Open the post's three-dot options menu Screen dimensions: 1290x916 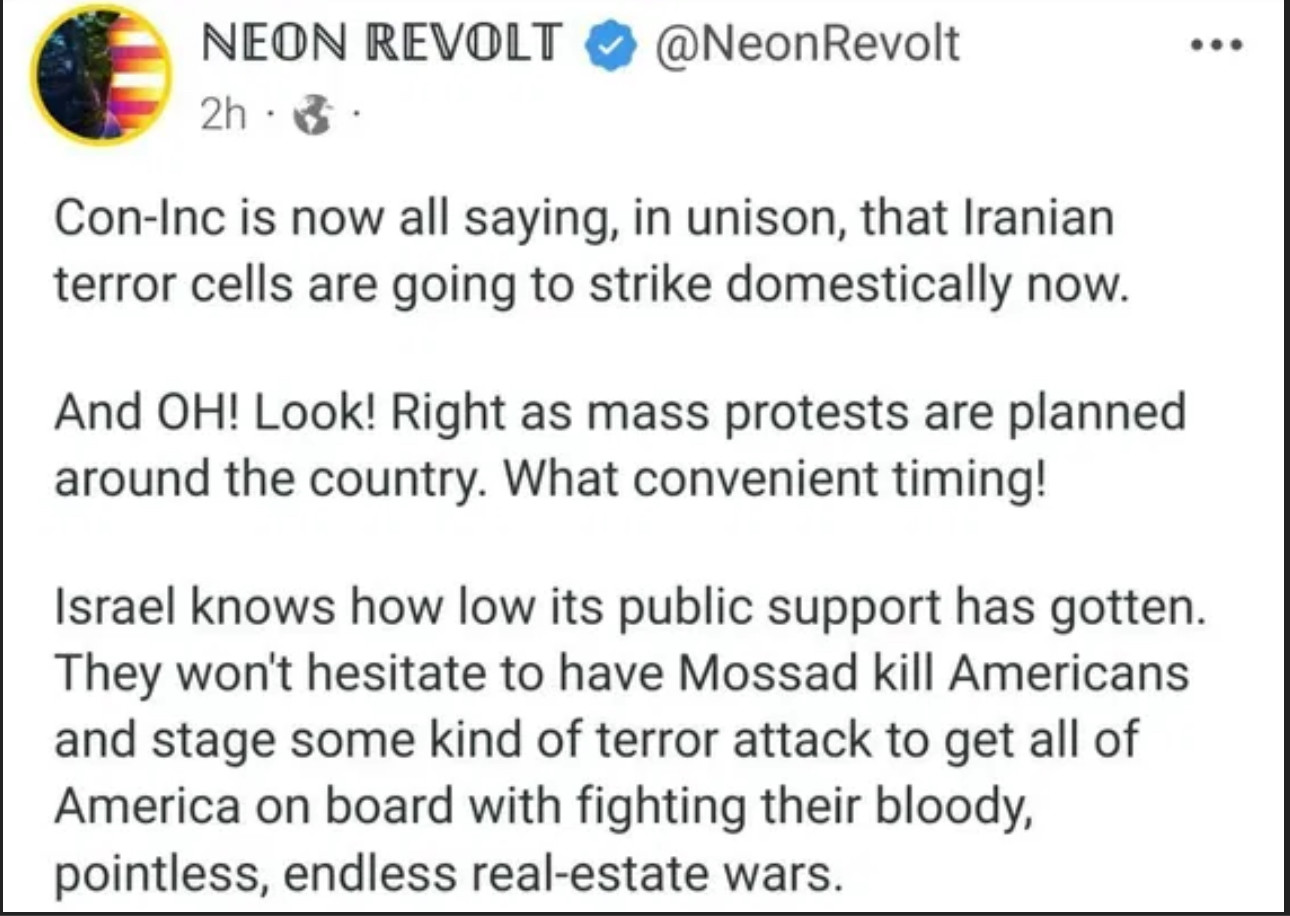click(1217, 45)
